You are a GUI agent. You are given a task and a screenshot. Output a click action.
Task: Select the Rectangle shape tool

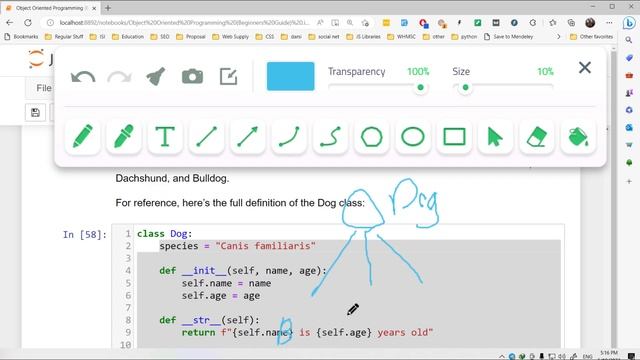(x=454, y=137)
